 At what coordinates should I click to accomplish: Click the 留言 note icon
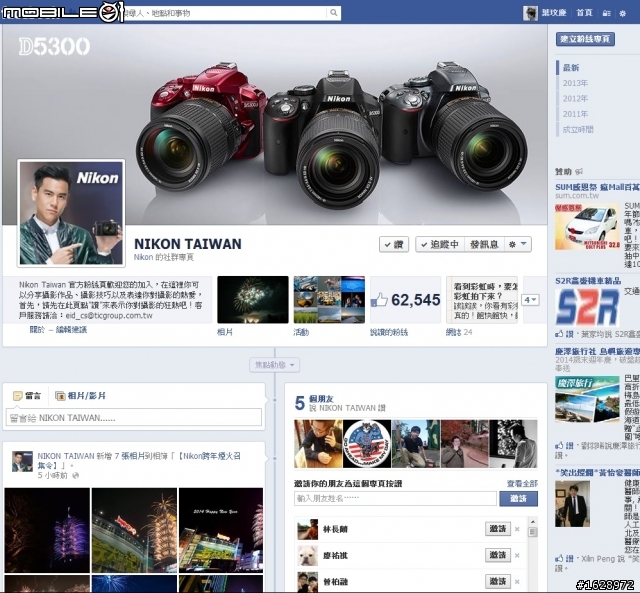(18, 396)
